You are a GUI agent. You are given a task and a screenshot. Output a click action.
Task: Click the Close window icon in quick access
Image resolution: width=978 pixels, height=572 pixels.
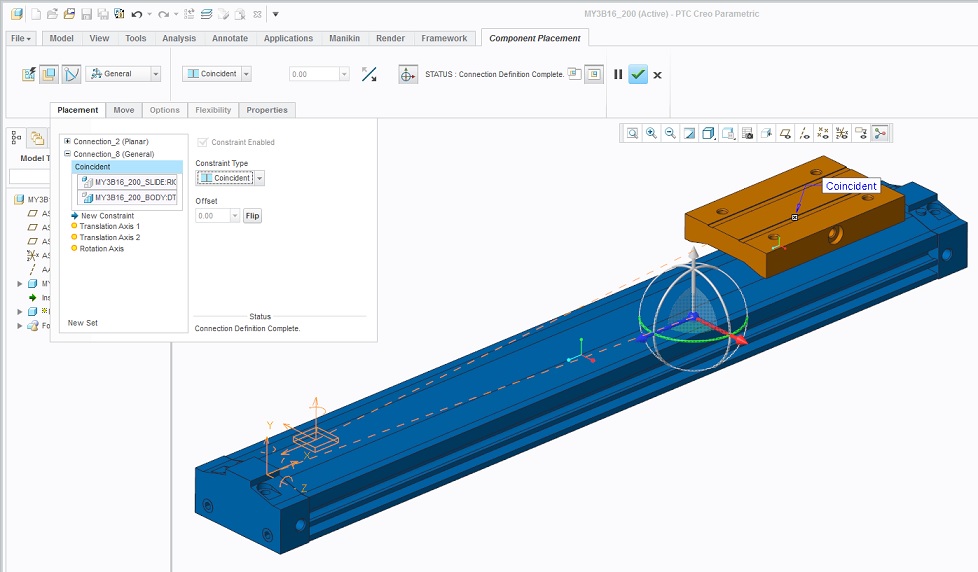[x=257, y=14]
